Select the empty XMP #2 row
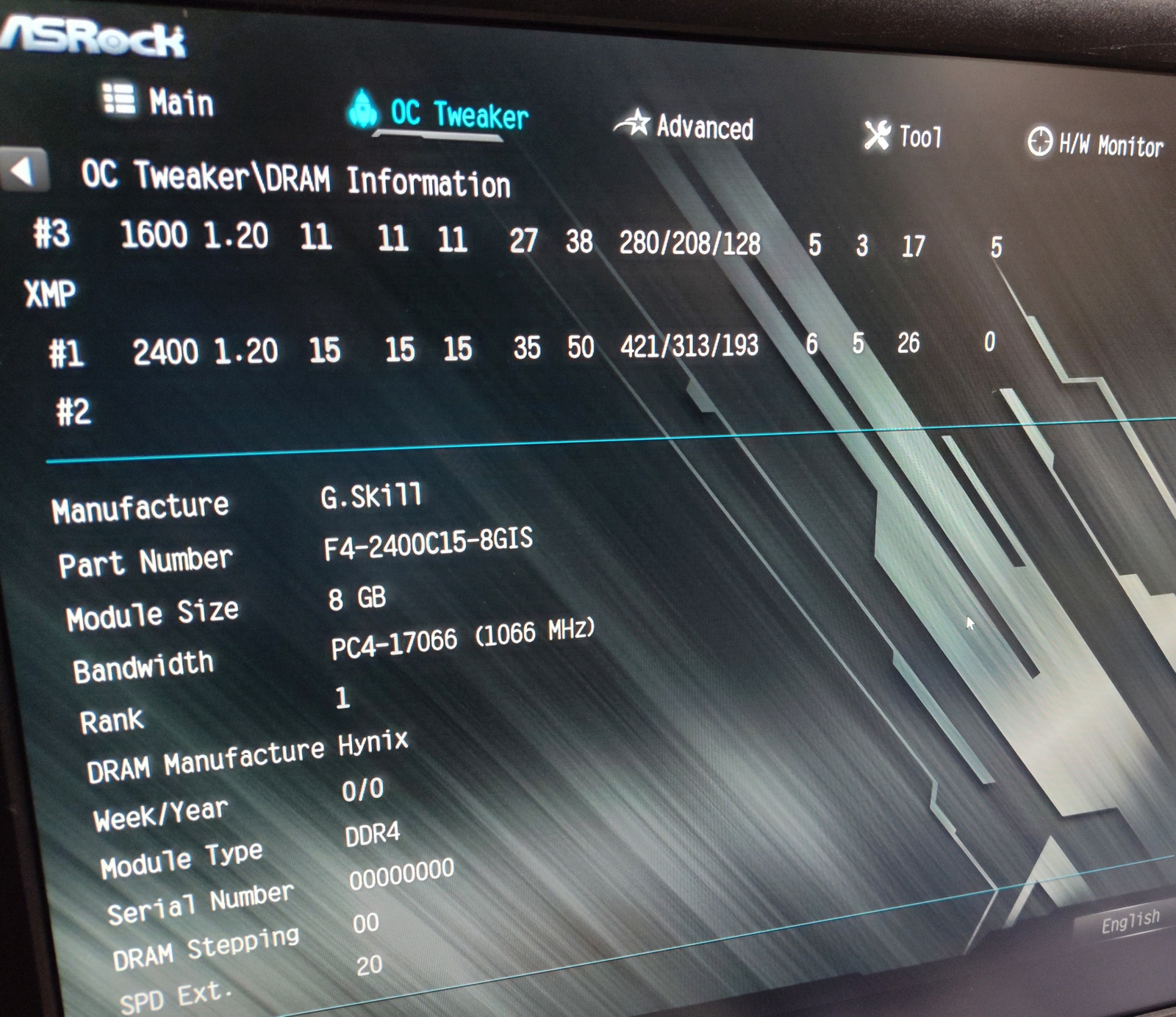 pos(73,411)
